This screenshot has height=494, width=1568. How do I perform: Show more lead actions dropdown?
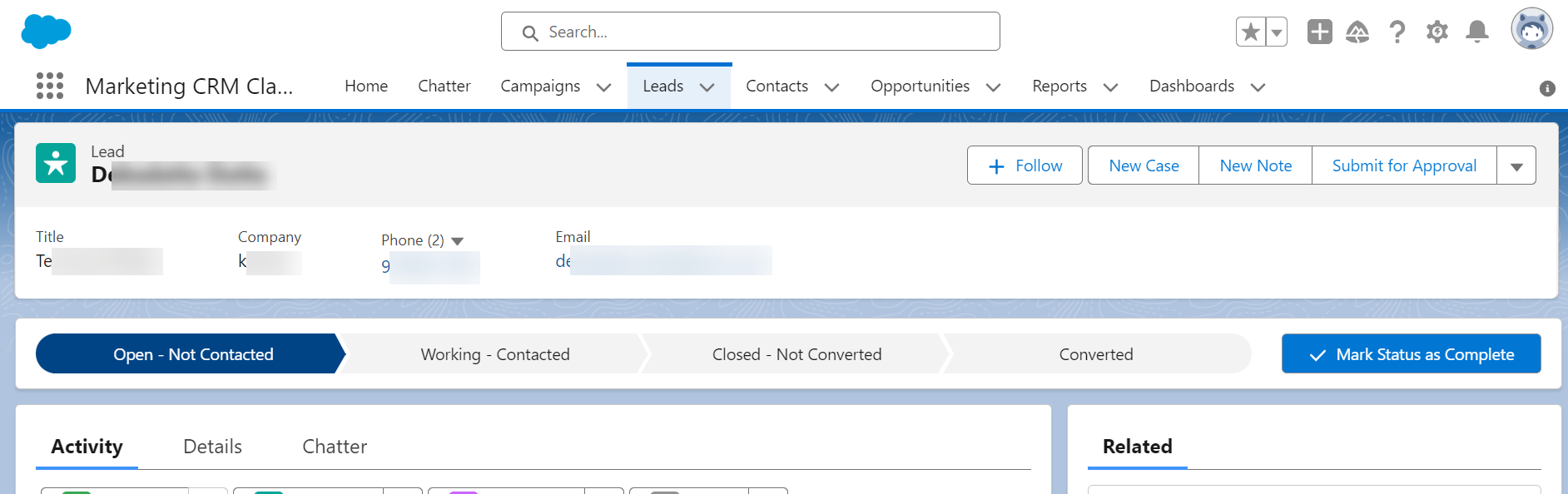(x=1516, y=166)
